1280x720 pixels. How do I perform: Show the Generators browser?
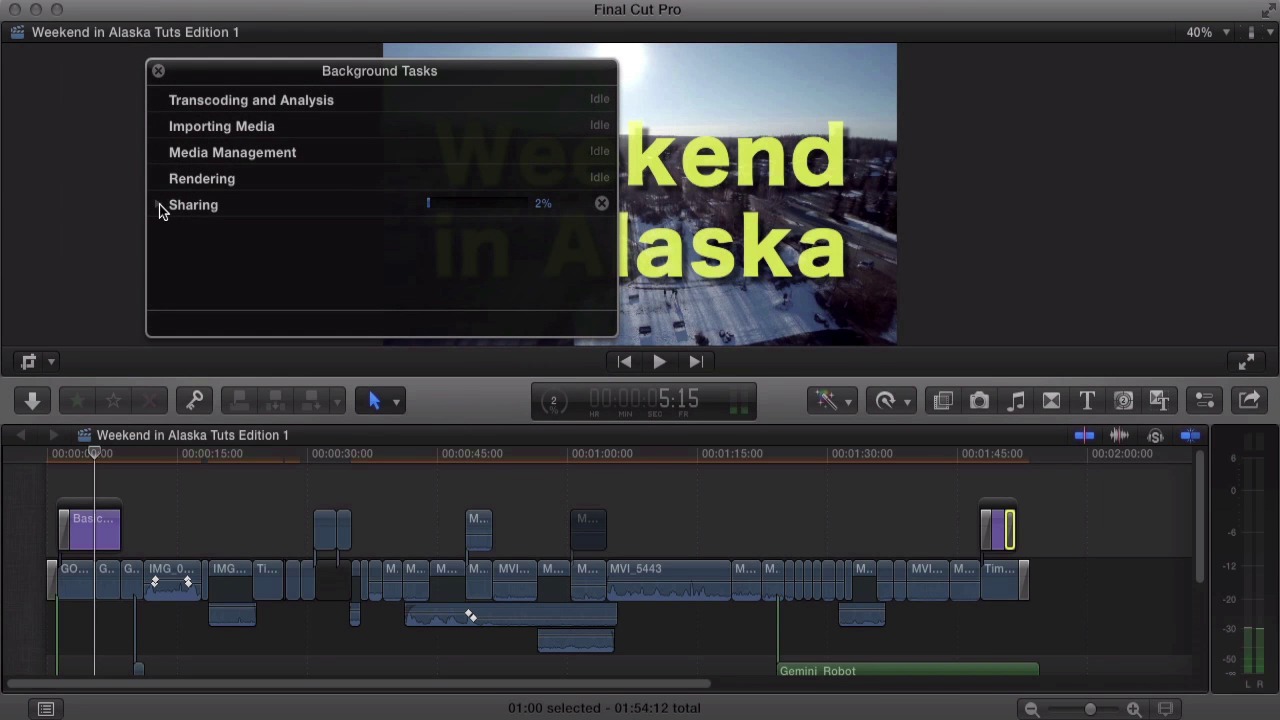coord(1123,401)
